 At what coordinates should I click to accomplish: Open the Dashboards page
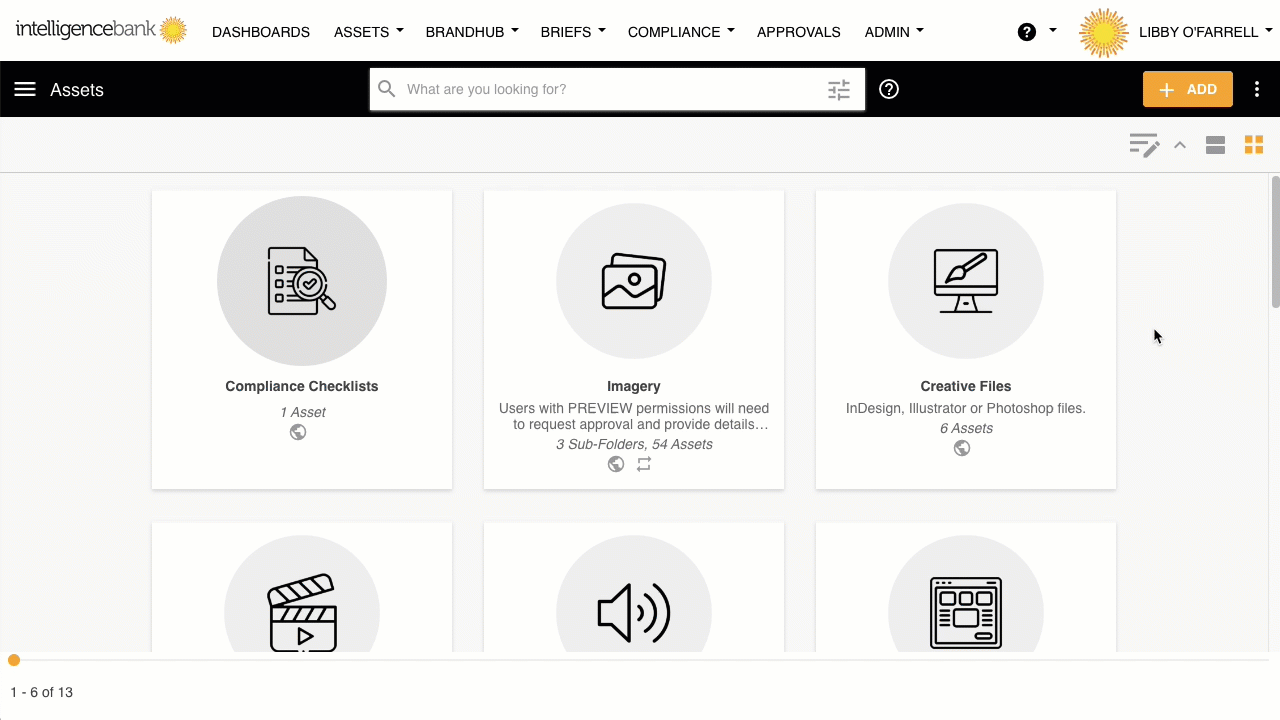click(261, 32)
